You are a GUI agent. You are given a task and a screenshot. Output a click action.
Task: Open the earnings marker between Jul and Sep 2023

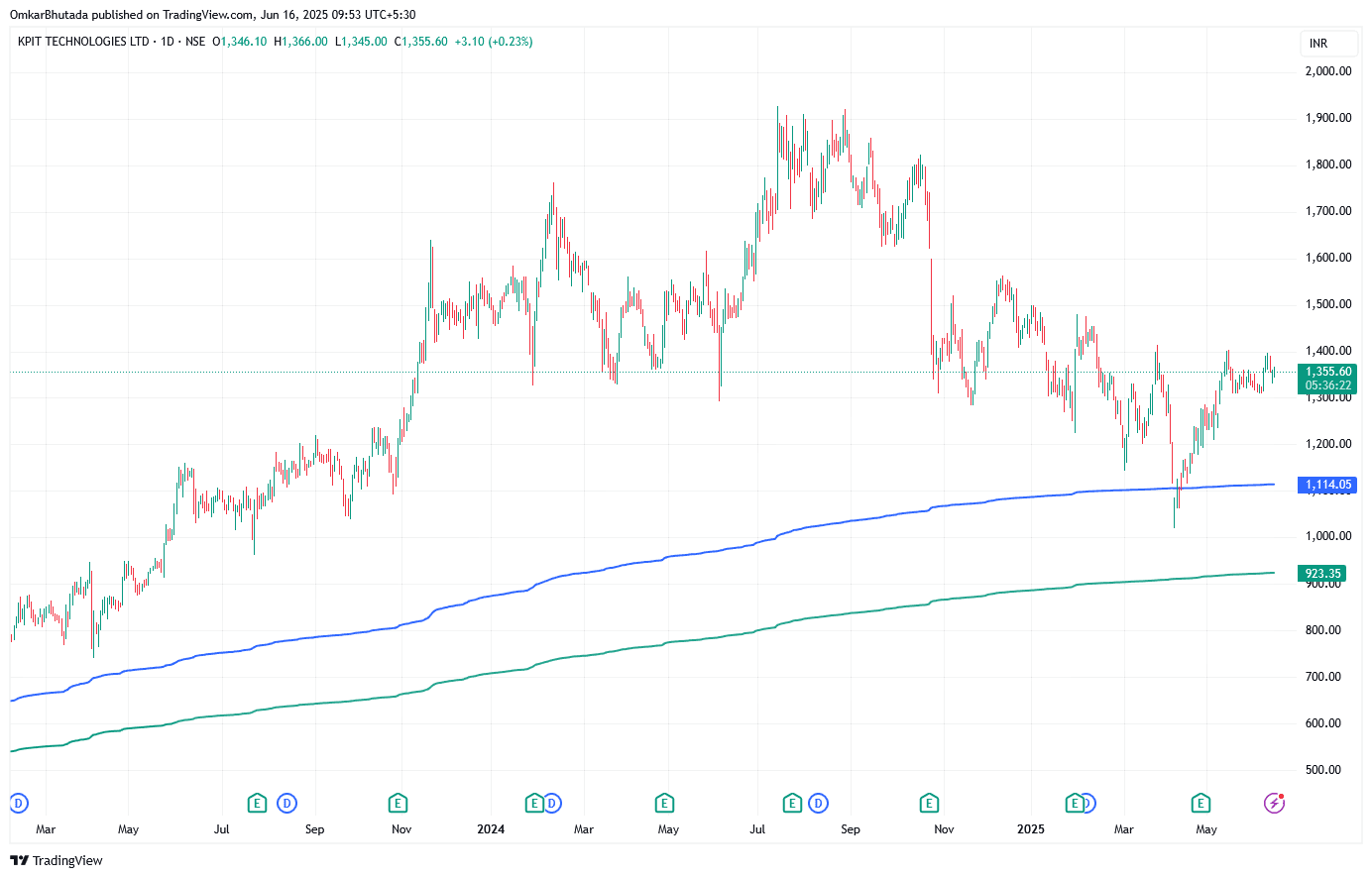point(257,803)
